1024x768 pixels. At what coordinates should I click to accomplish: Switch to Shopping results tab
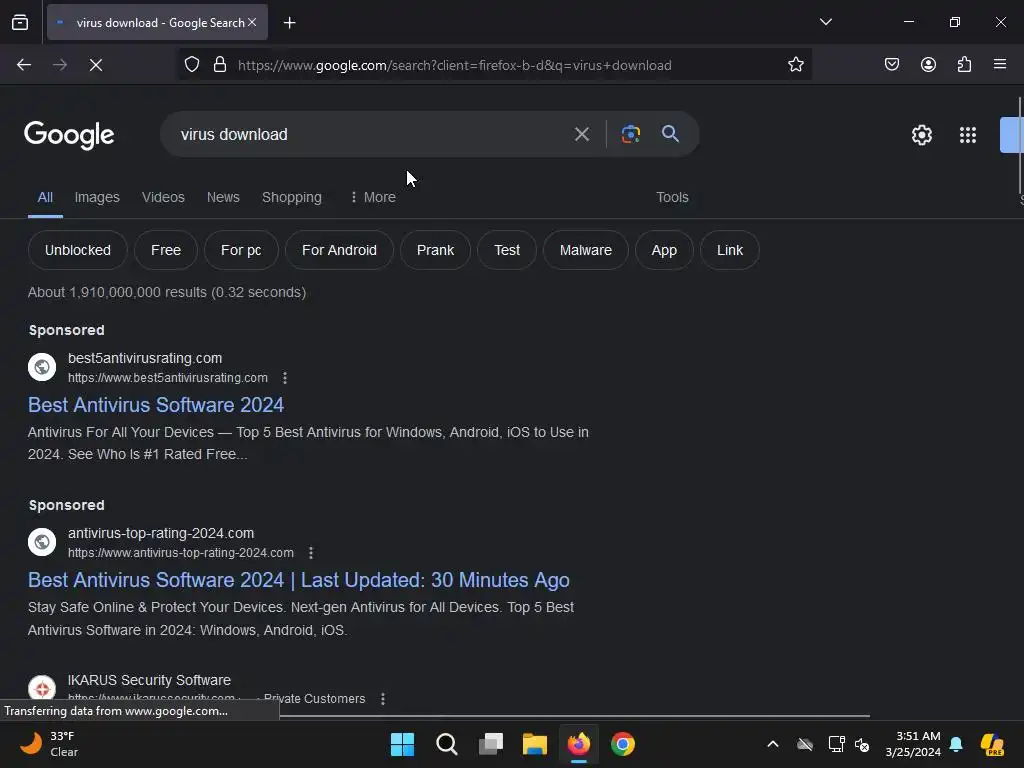point(292,197)
